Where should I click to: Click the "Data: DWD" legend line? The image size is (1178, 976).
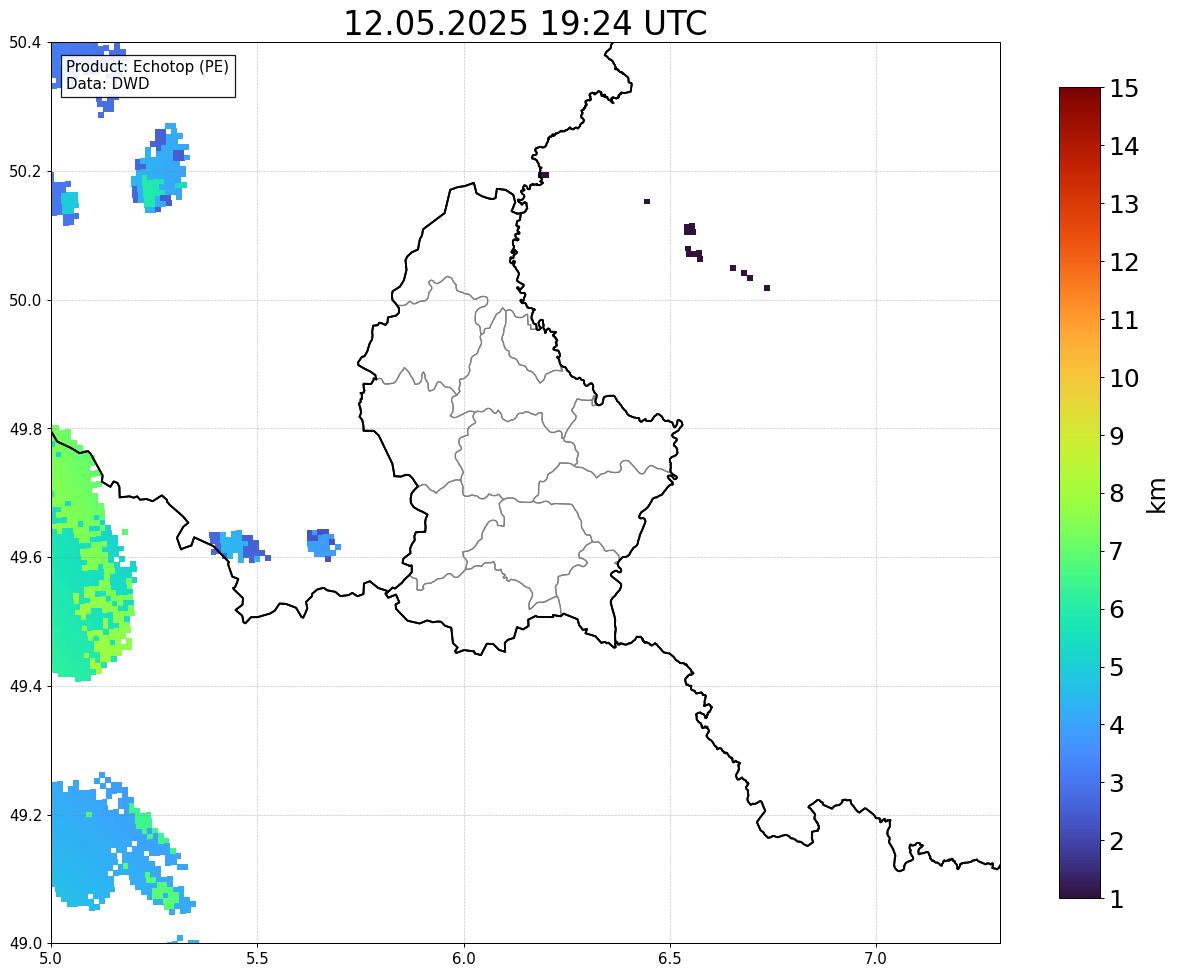pos(107,83)
